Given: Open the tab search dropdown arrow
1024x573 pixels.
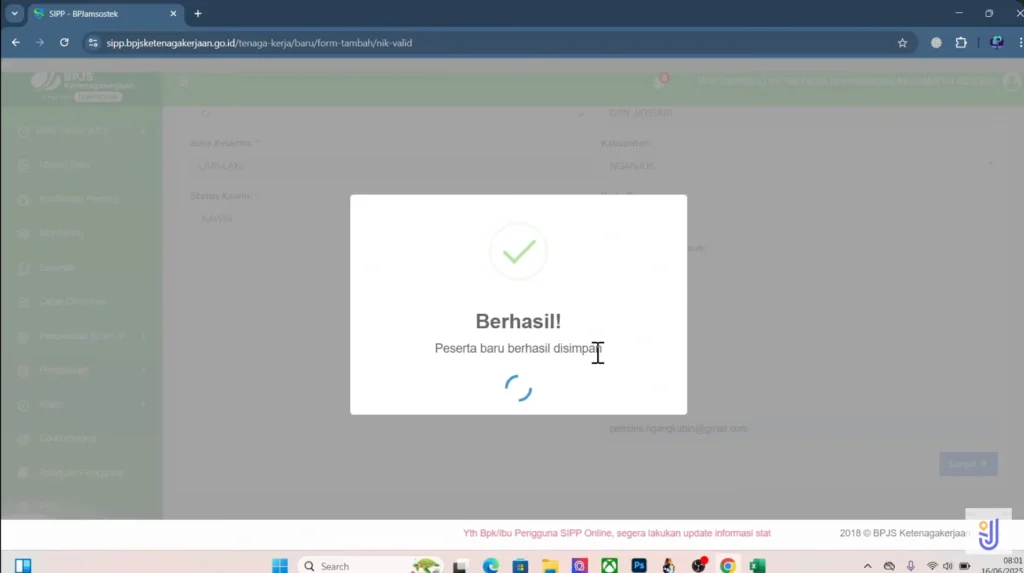Looking at the screenshot, I should pos(14,13).
